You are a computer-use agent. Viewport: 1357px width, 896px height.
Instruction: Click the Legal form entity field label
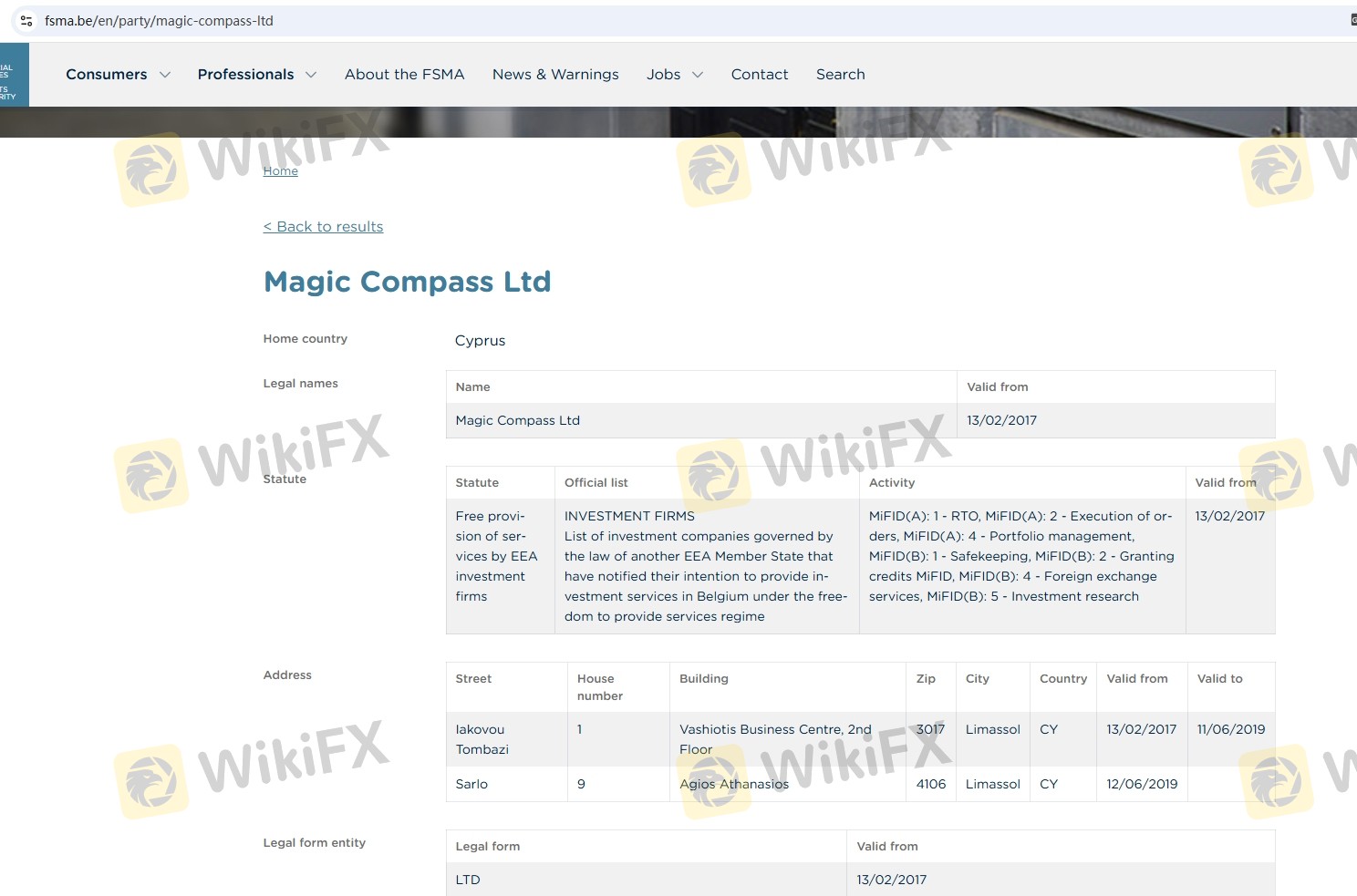click(x=315, y=843)
